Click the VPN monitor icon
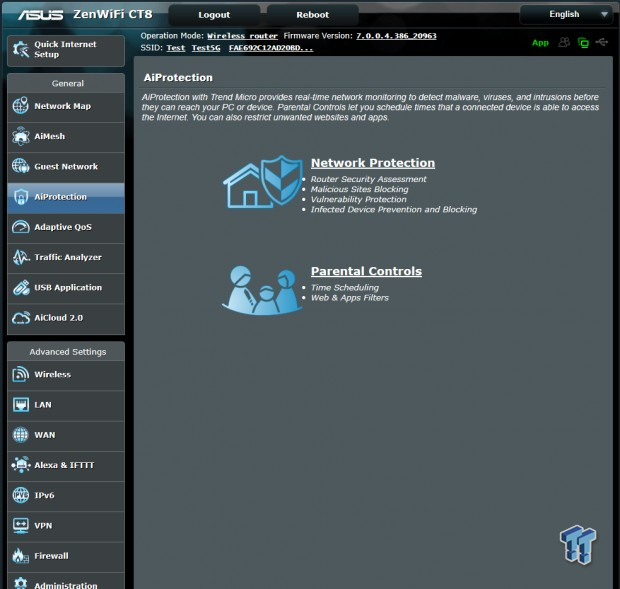 pos(21,526)
